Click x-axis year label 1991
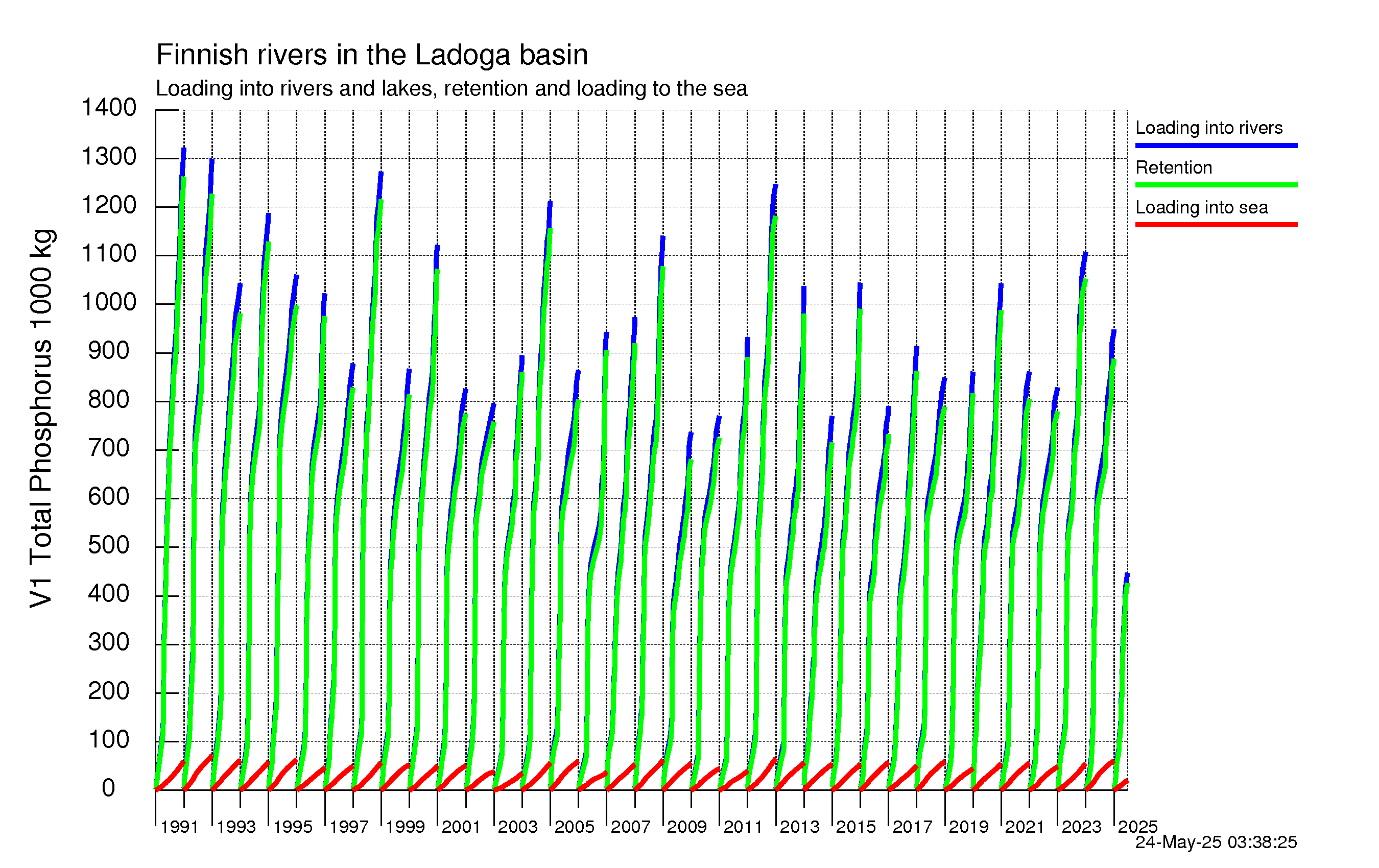1379x868 pixels. tap(180, 827)
